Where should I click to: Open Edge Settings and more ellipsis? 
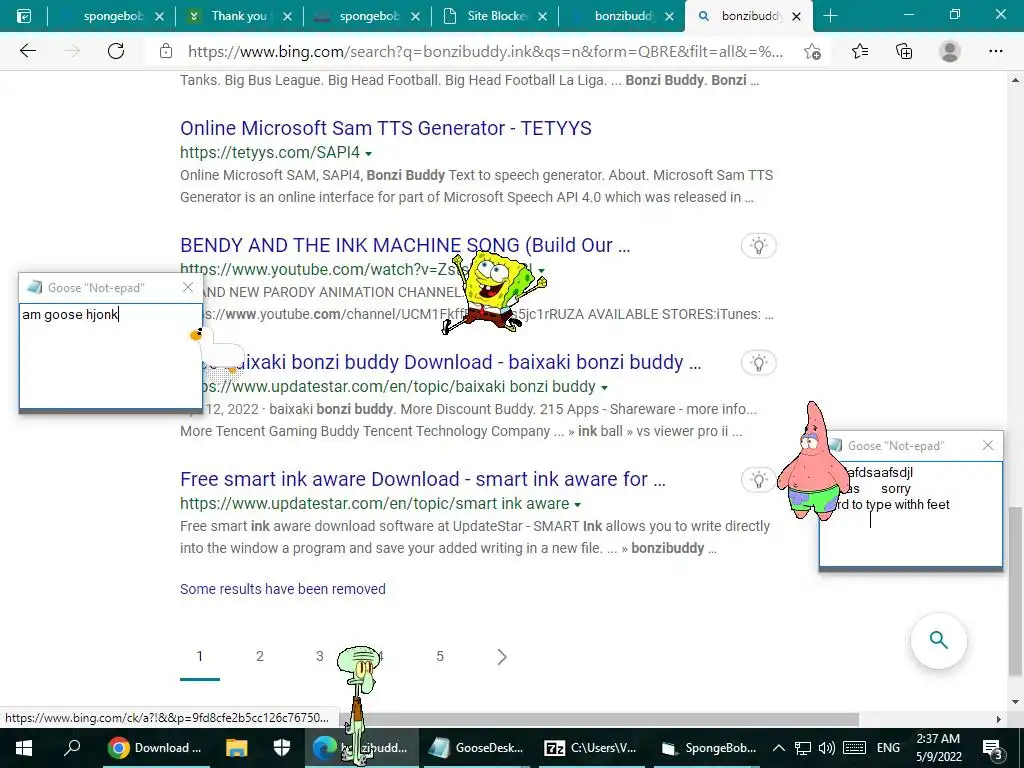[995, 51]
